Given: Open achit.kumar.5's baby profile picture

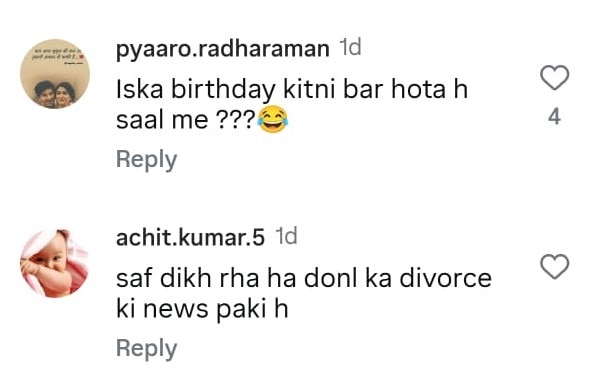Looking at the screenshot, I should pyautogui.click(x=55, y=263).
